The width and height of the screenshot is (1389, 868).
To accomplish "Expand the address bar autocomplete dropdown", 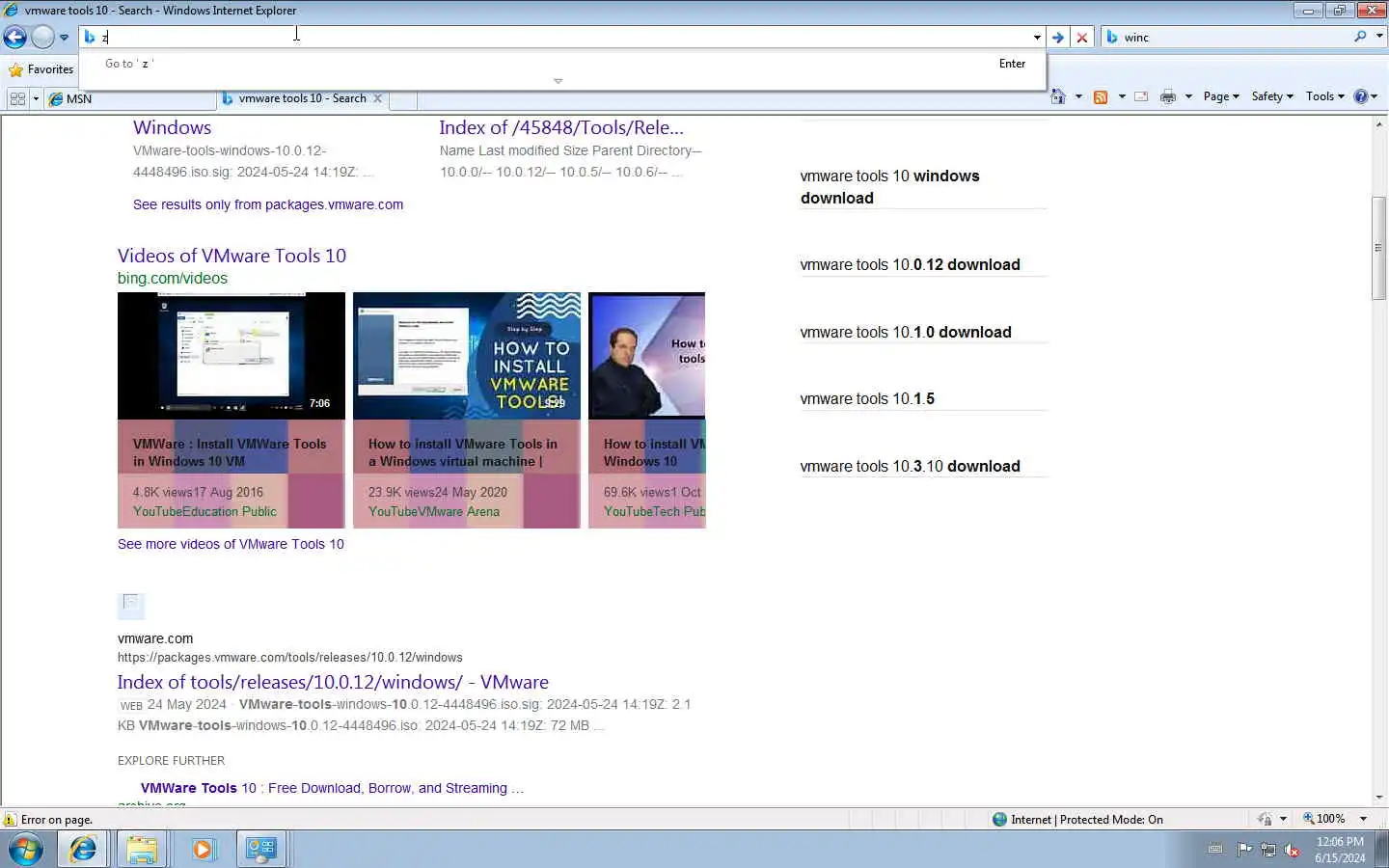I will pos(1037,38).
